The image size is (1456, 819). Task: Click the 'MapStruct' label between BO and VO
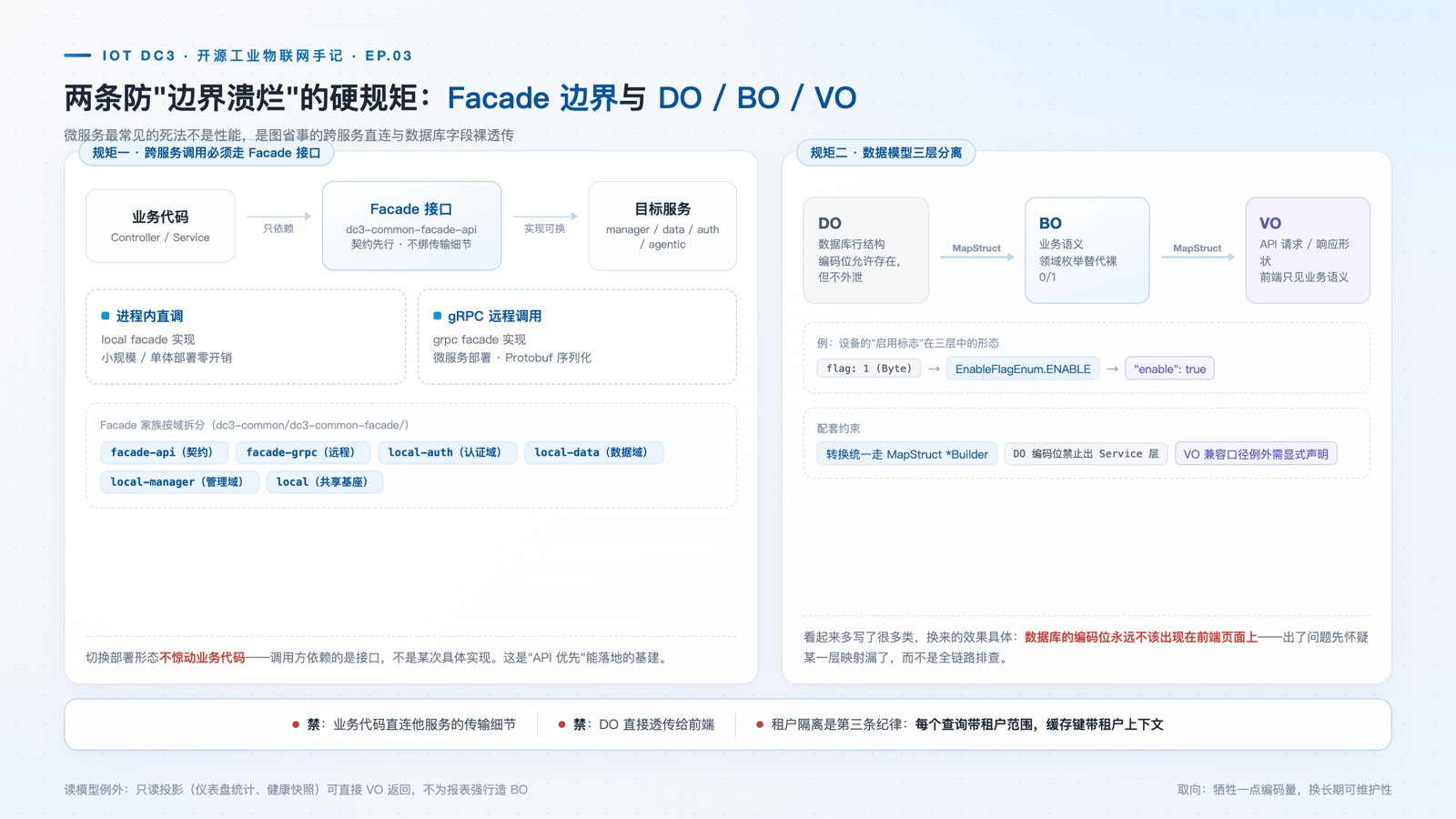(1198, 248)
